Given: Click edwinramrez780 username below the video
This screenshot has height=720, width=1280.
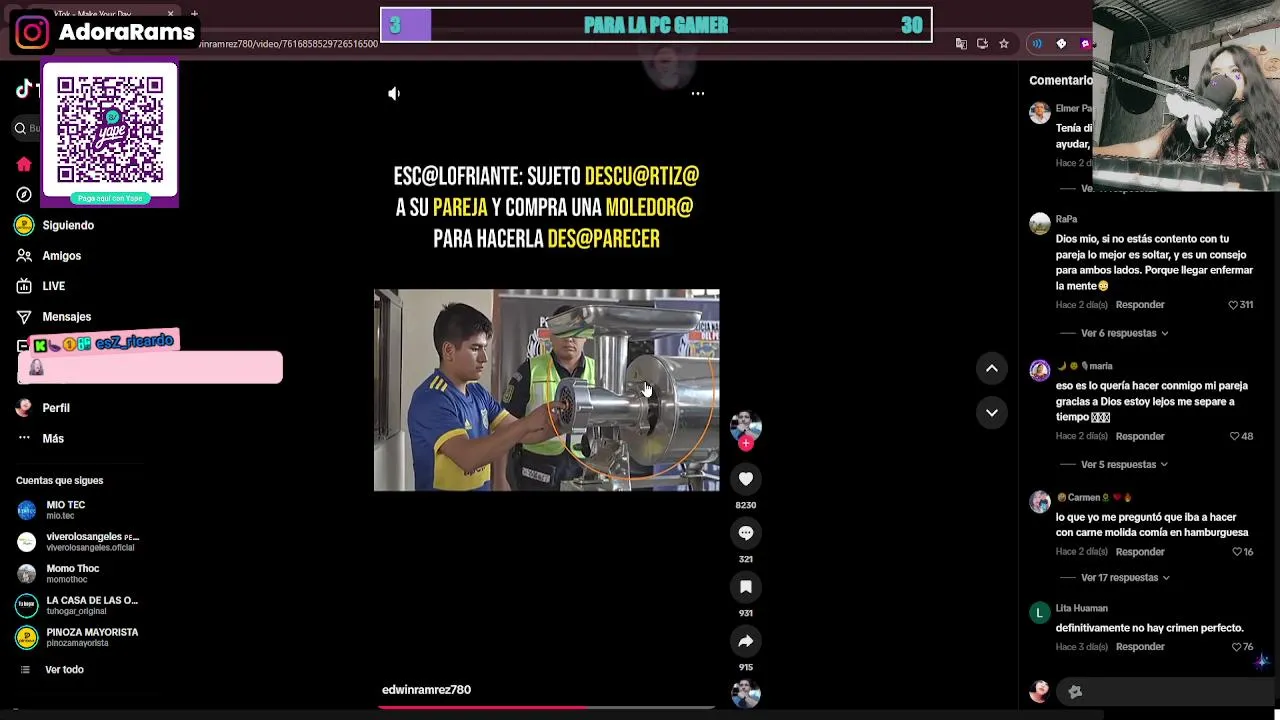Looking at the screenshot, I should (426, 689).
